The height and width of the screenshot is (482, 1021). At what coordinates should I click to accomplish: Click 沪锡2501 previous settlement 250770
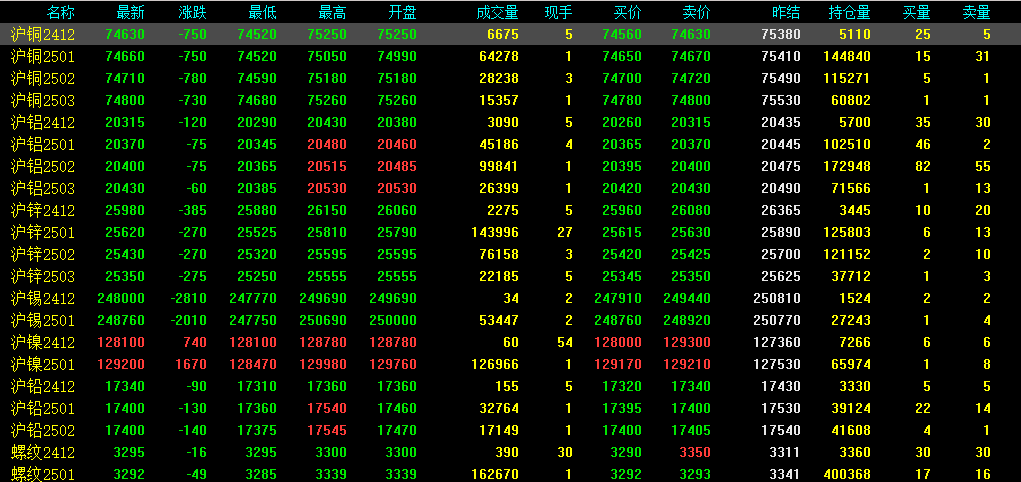tap(777, 320)
